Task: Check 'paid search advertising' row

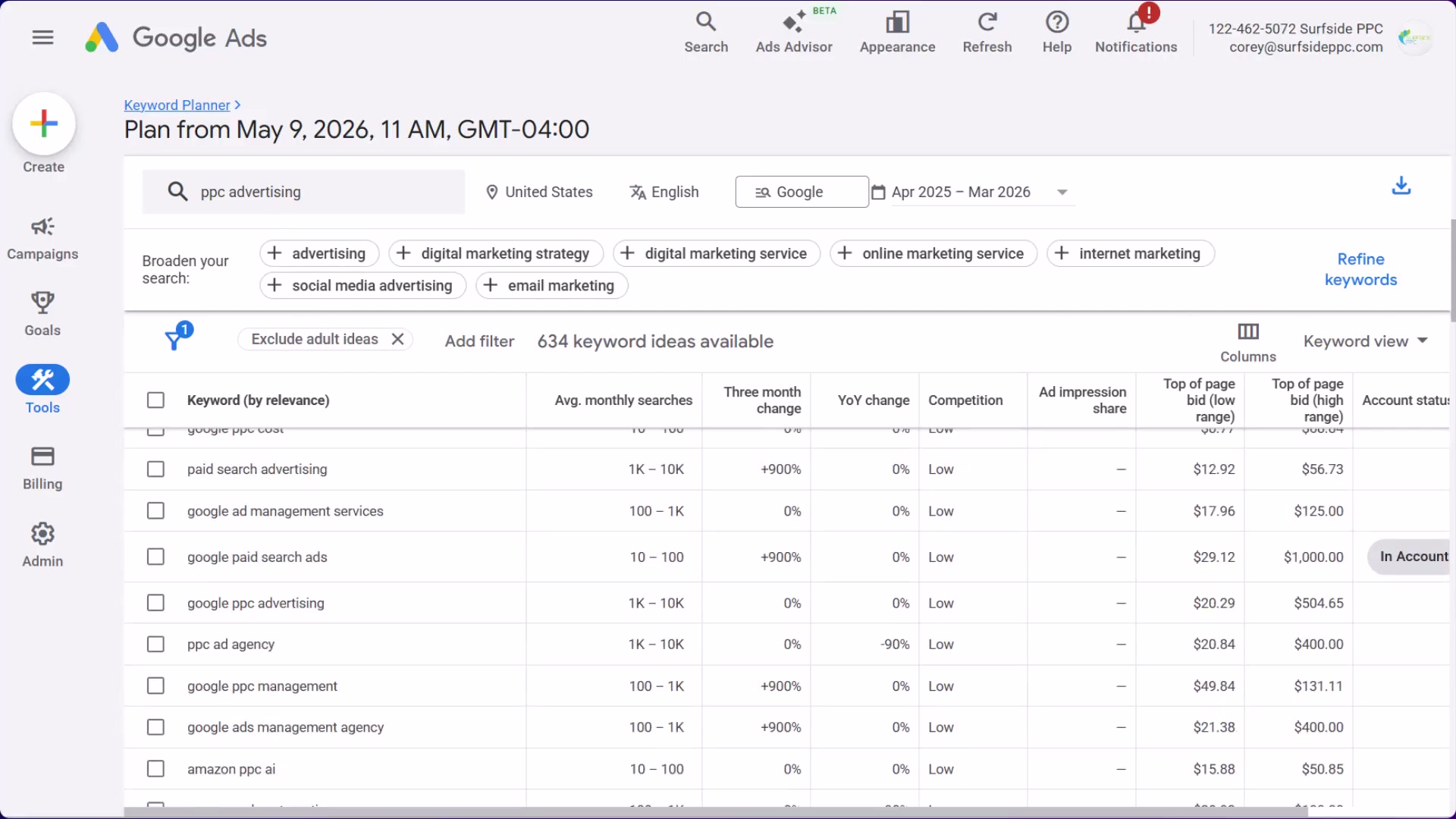Action: [x=155, y=469]
